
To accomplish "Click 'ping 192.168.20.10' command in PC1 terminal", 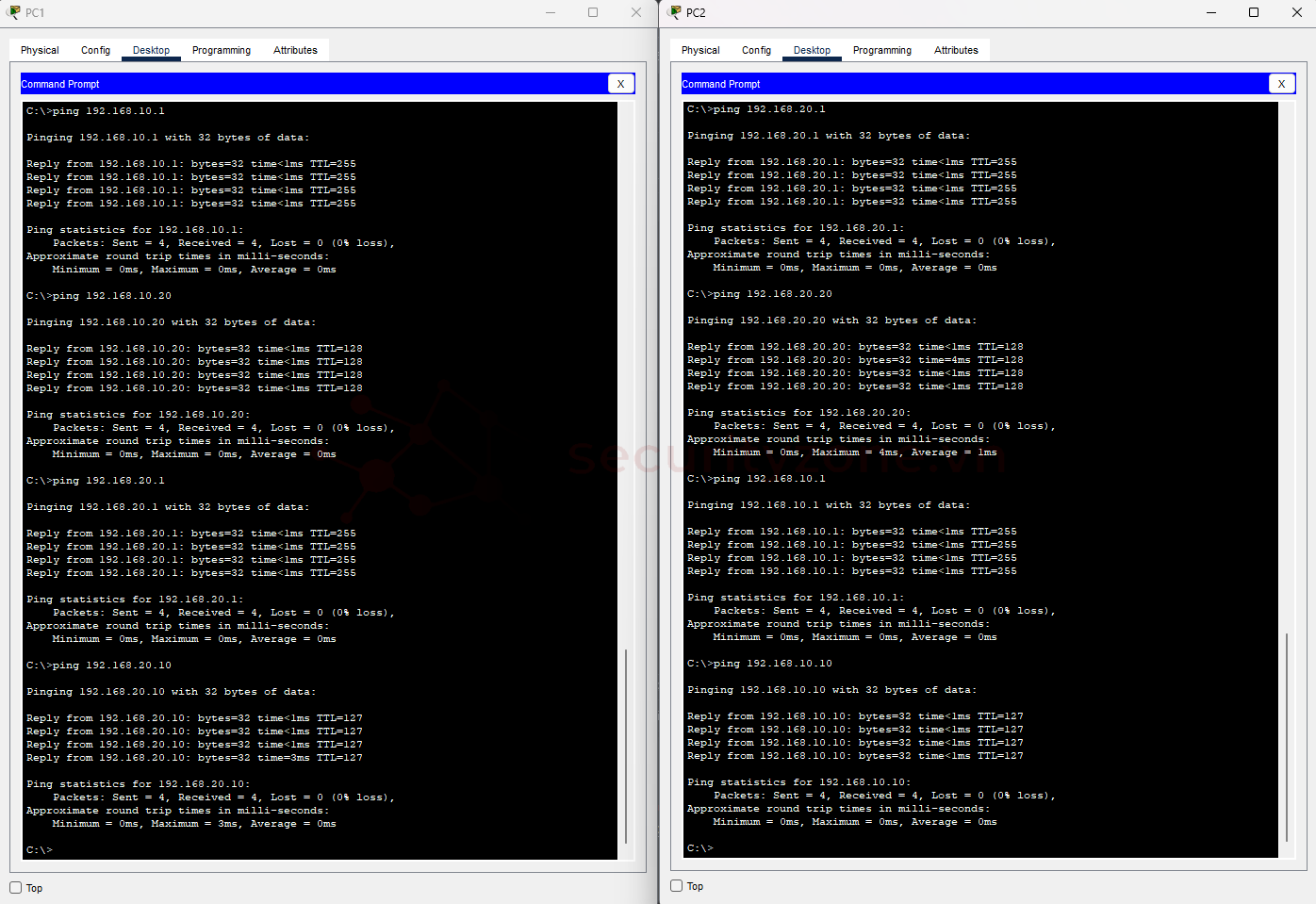I will pos(112,666).
